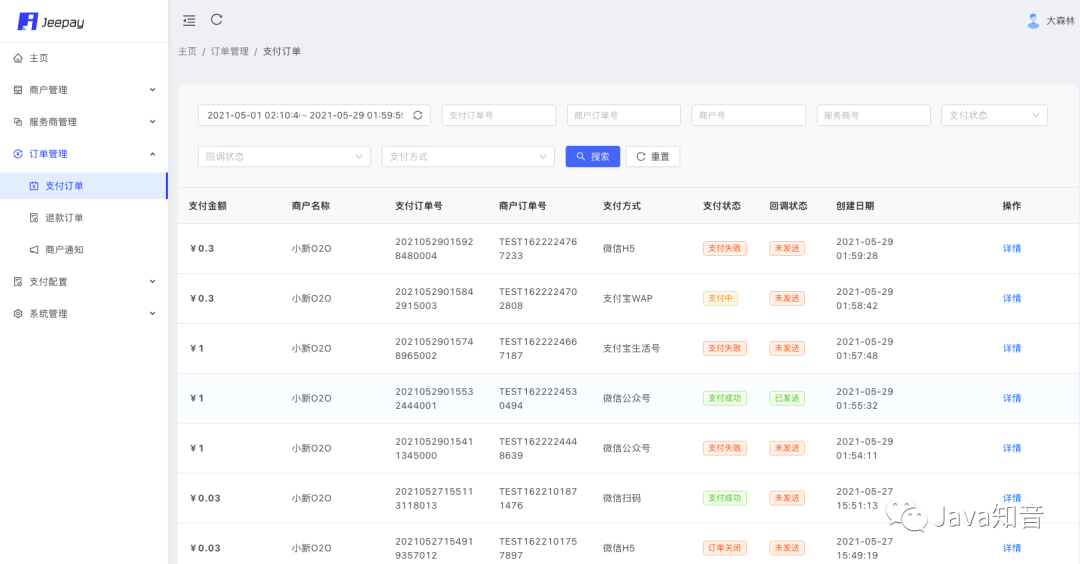Viewport: 1080px width, 564px height.
Task: Collapse the 订单管理 sidebar menu
Action: [84, 154]
